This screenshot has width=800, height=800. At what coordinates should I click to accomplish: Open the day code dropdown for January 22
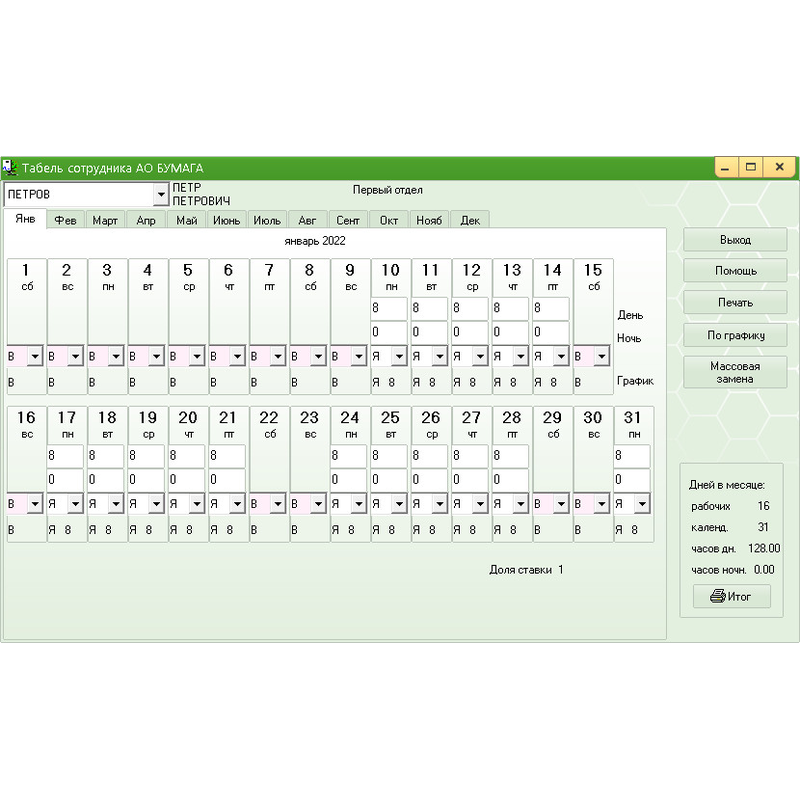click(278, 504)
